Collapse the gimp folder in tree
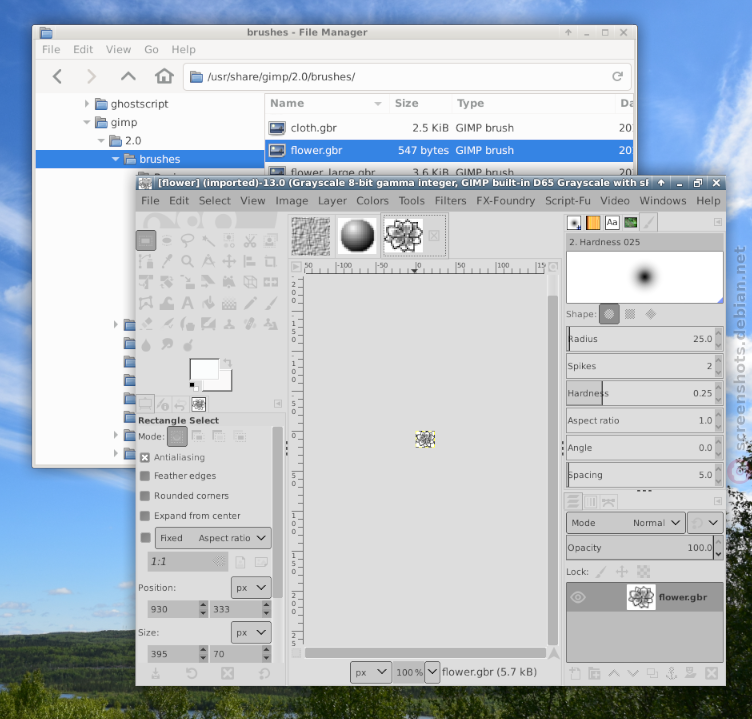This screenshot has width=752, height=719. click(x=87, y=122)
